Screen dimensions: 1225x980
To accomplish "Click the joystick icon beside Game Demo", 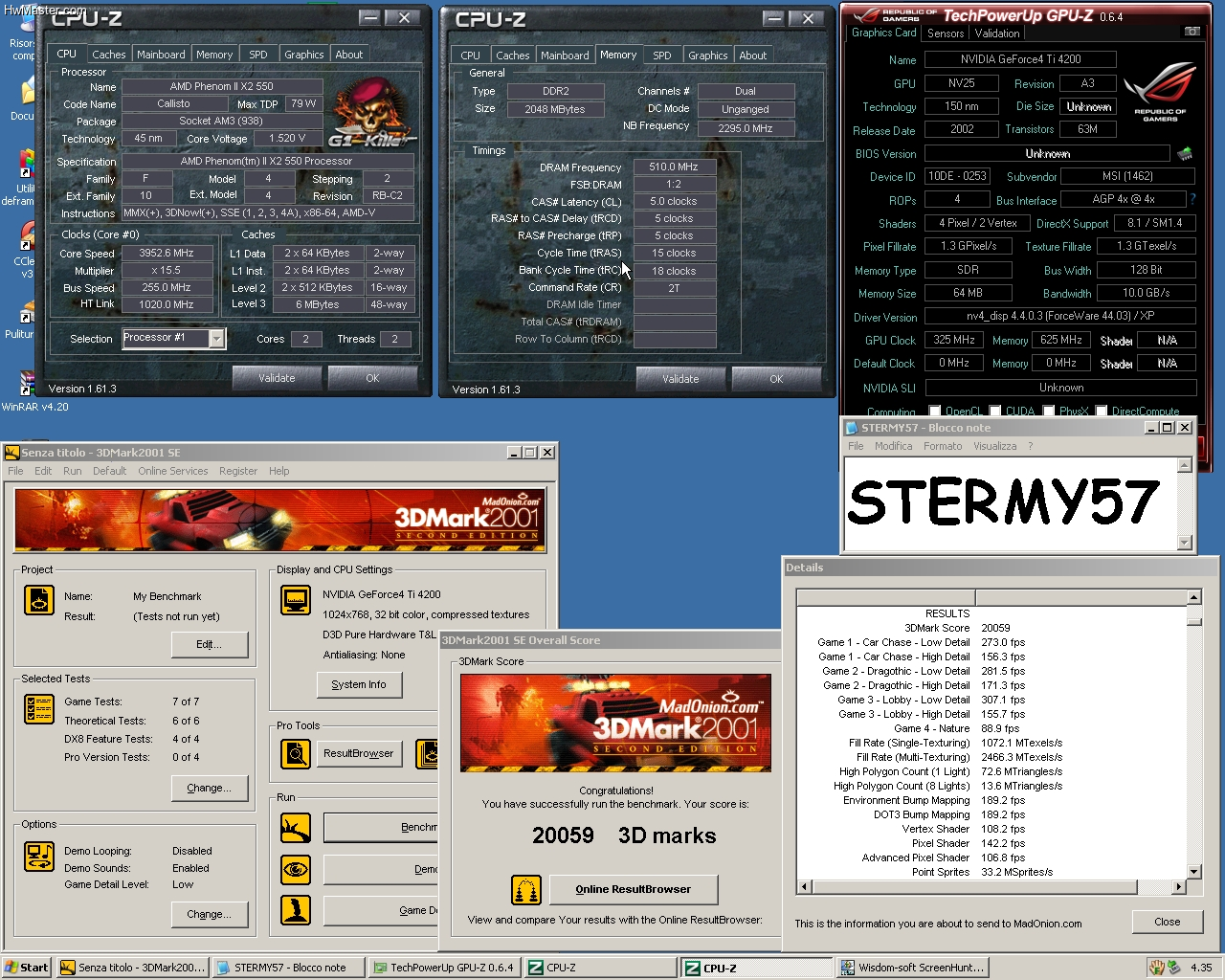I will tap(296, 910).
